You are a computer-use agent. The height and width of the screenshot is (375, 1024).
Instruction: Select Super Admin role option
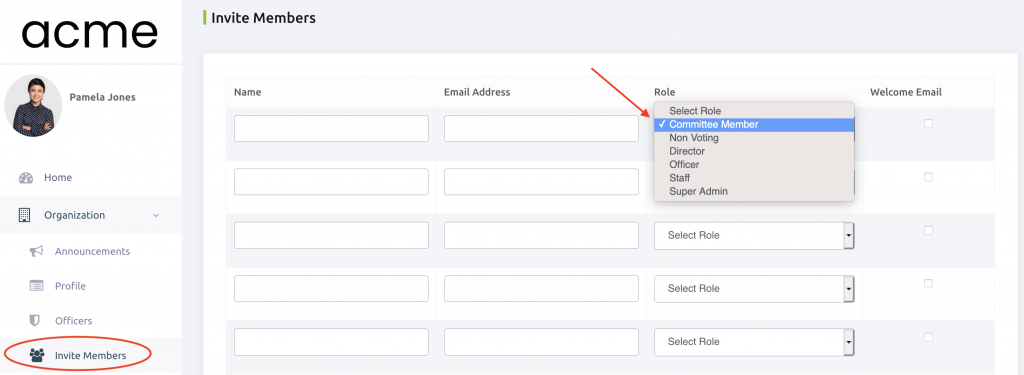[754, 191]
